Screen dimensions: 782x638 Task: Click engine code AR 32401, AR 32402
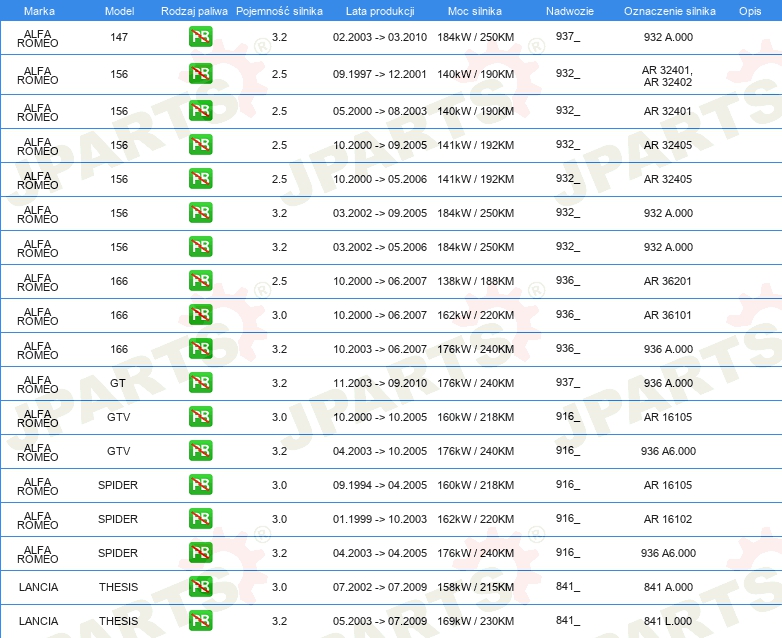pos(667,76)
